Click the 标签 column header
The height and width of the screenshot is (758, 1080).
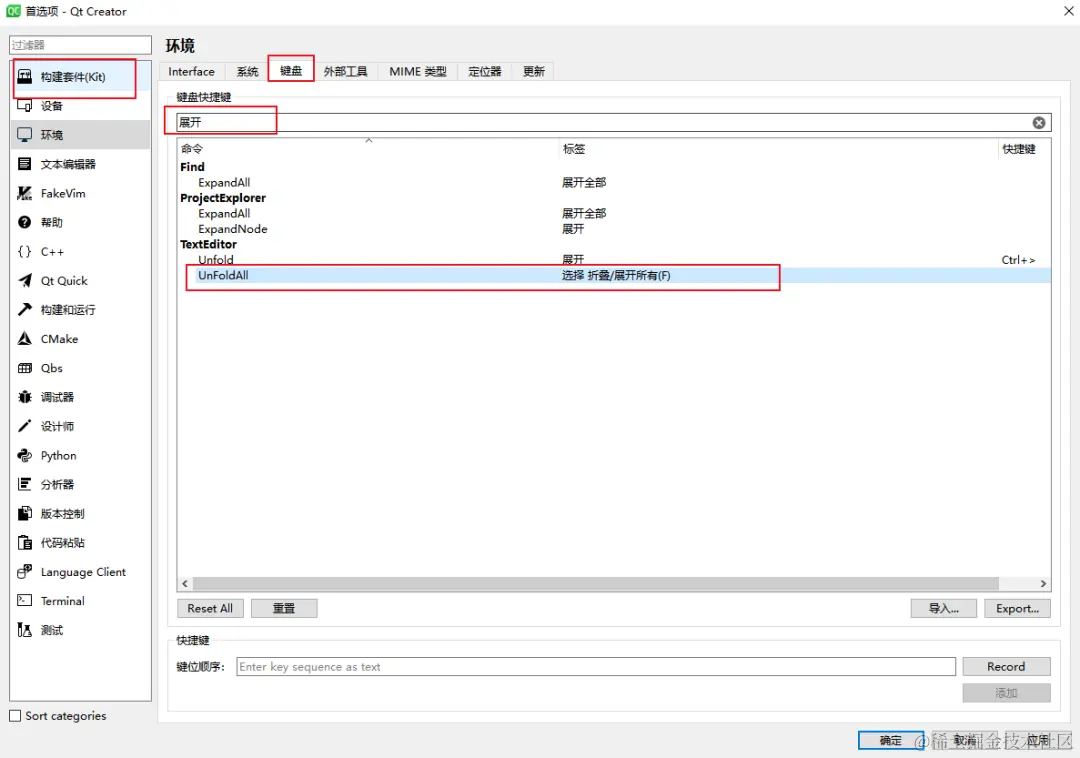(x=778, y=149)
